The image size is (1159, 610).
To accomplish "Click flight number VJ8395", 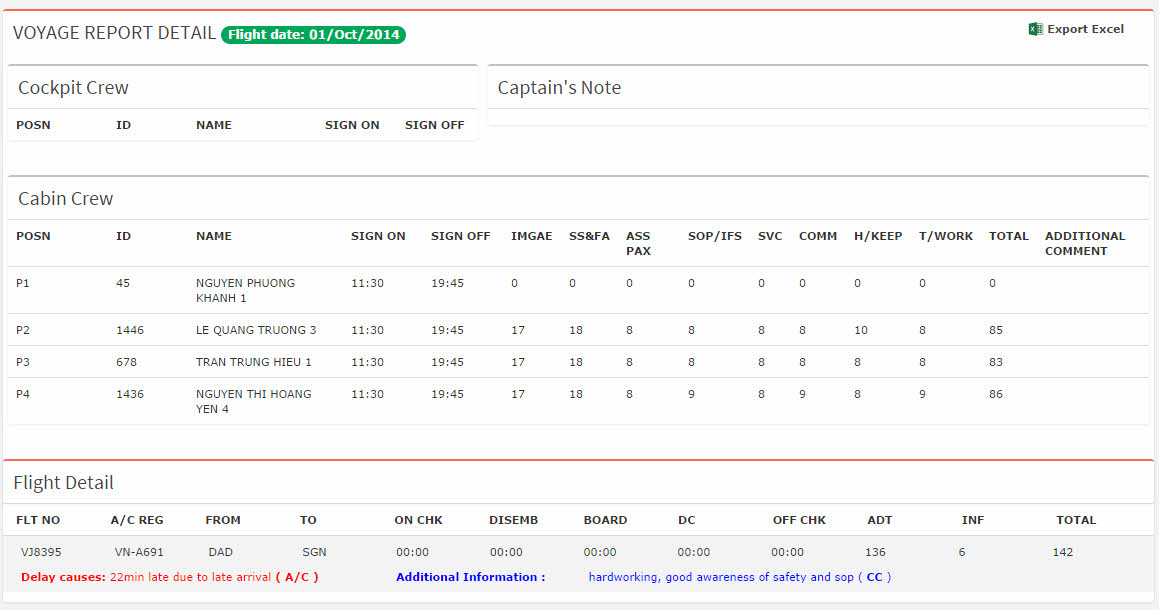I will (x=41, y=552).
